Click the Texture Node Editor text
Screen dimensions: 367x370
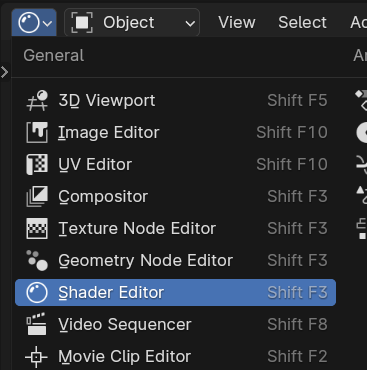137,228
